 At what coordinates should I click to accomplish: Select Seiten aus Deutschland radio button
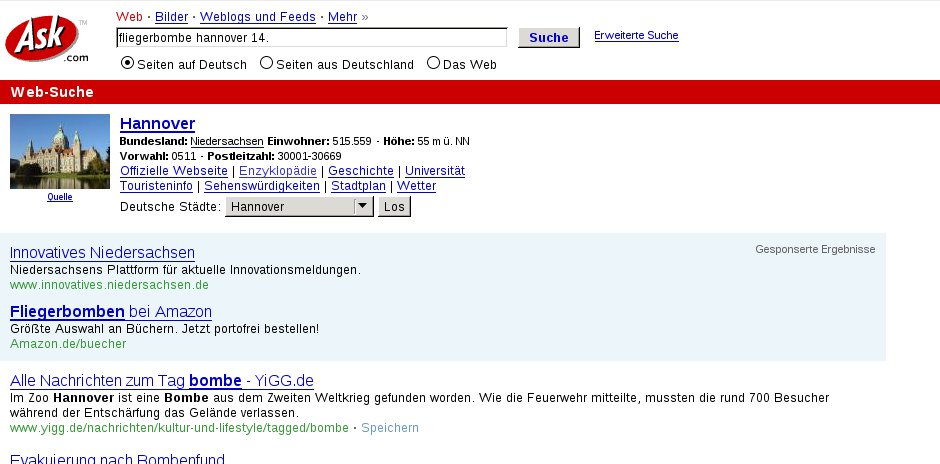tap(266, 63)
